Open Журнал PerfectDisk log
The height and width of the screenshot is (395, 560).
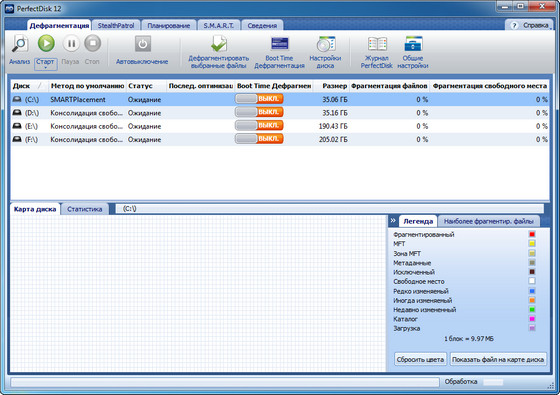pos(377,44)
